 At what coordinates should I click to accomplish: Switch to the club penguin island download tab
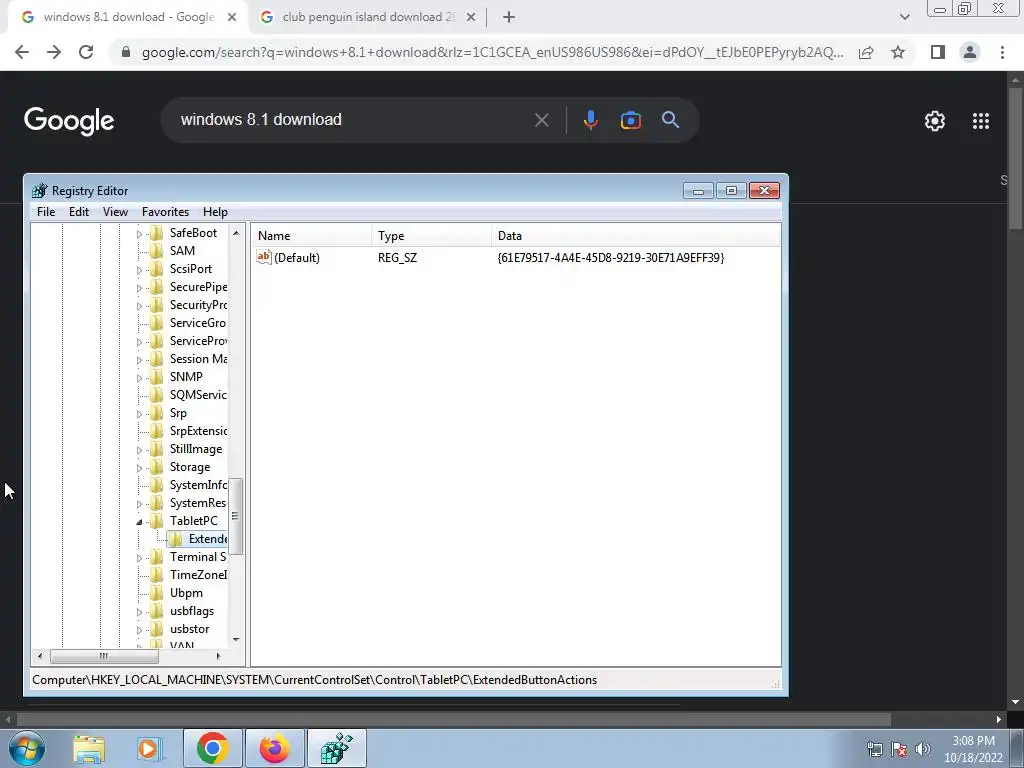point(368,17)
